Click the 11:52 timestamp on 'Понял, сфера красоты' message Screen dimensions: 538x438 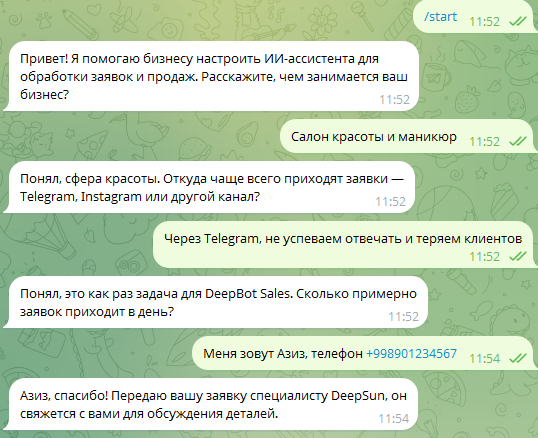390,201
